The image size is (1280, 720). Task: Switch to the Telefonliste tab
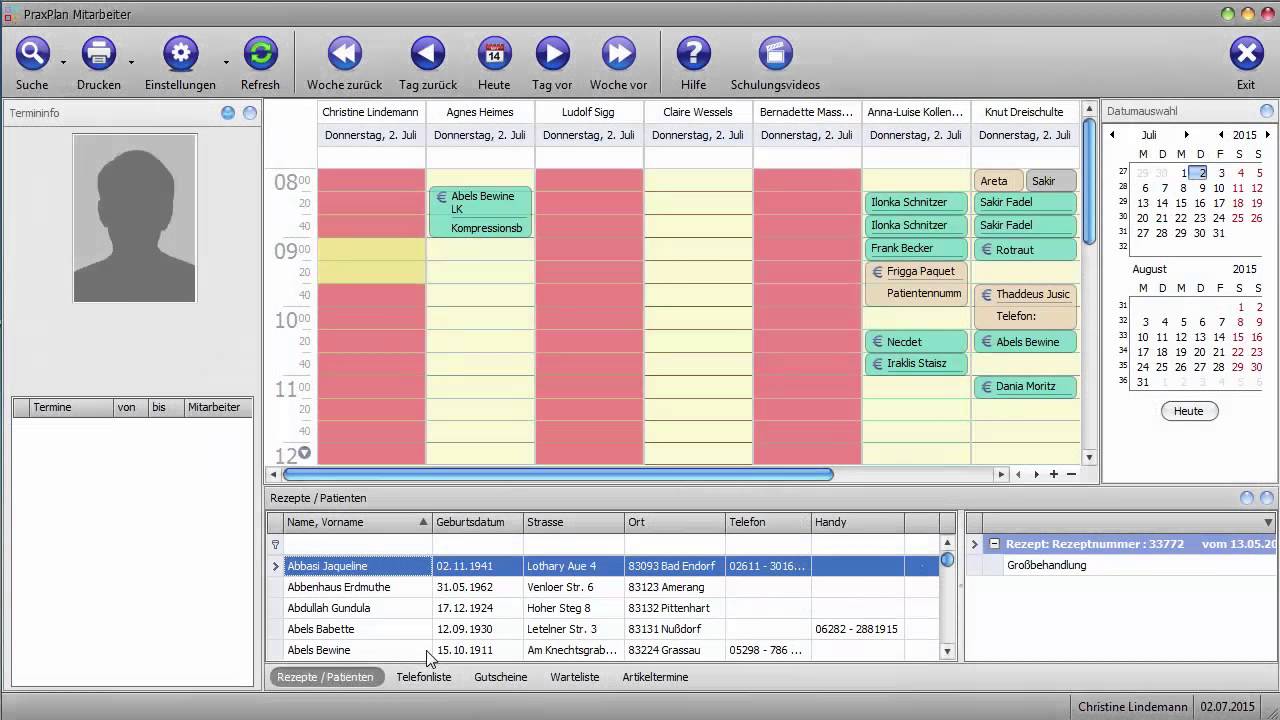click(x=423, y=677)
